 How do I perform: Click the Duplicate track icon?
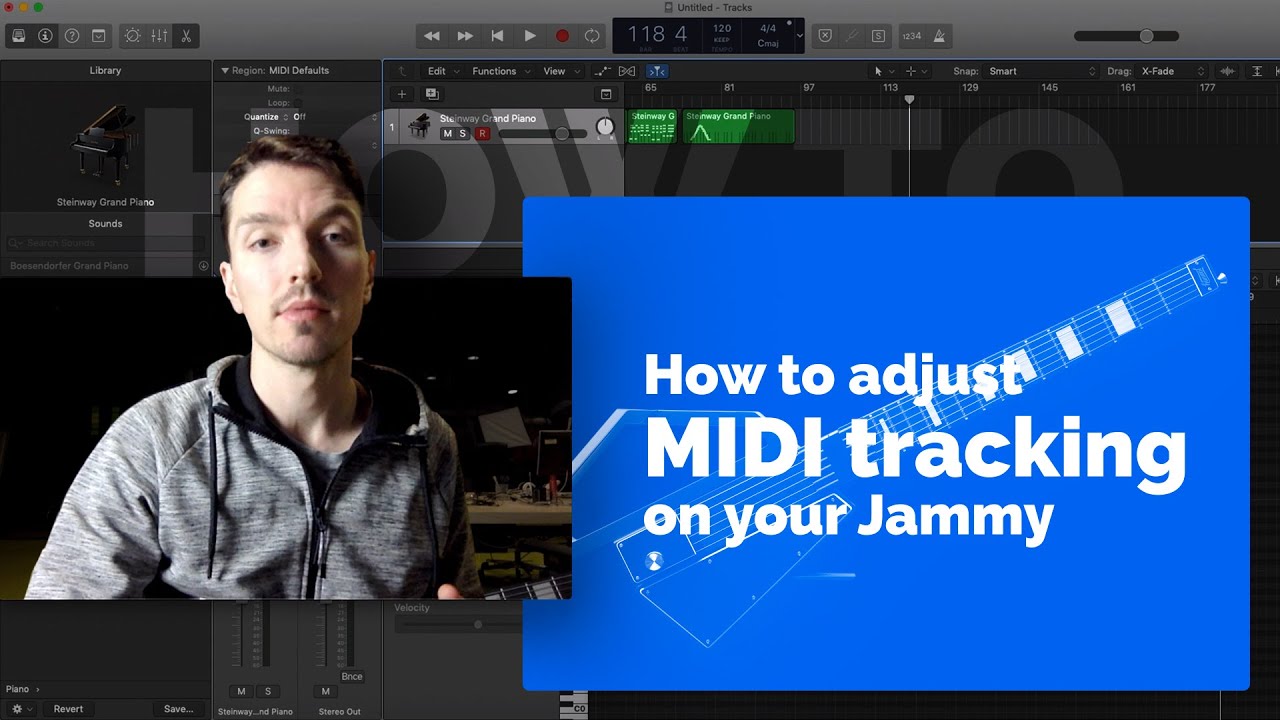coord(432,94)
